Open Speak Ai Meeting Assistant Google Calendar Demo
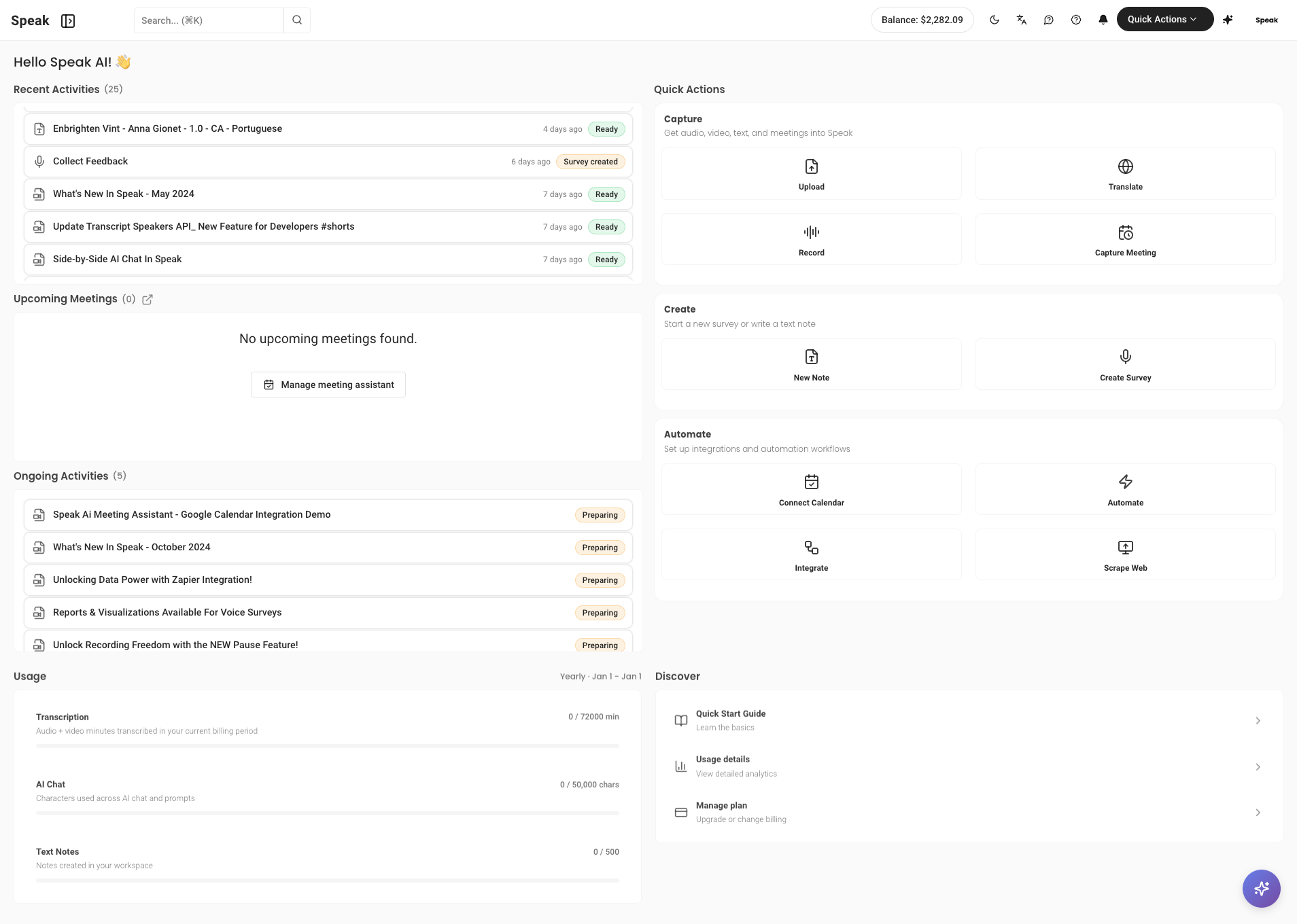The width and height of the screenshot is (1297, 924). tap(328, 515)
